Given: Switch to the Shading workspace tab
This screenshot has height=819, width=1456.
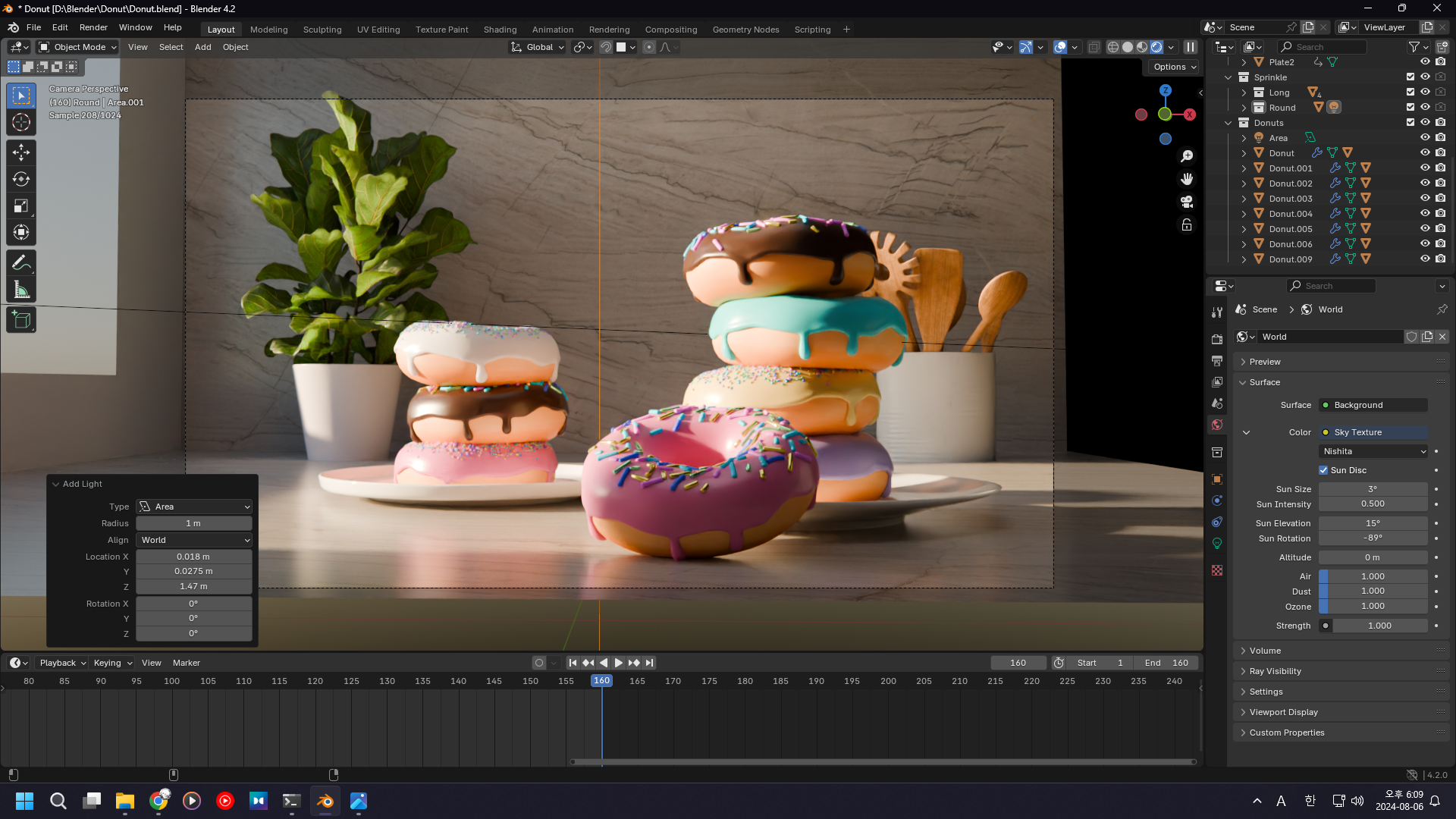Looking at the screenshot, I should [500, 30].
